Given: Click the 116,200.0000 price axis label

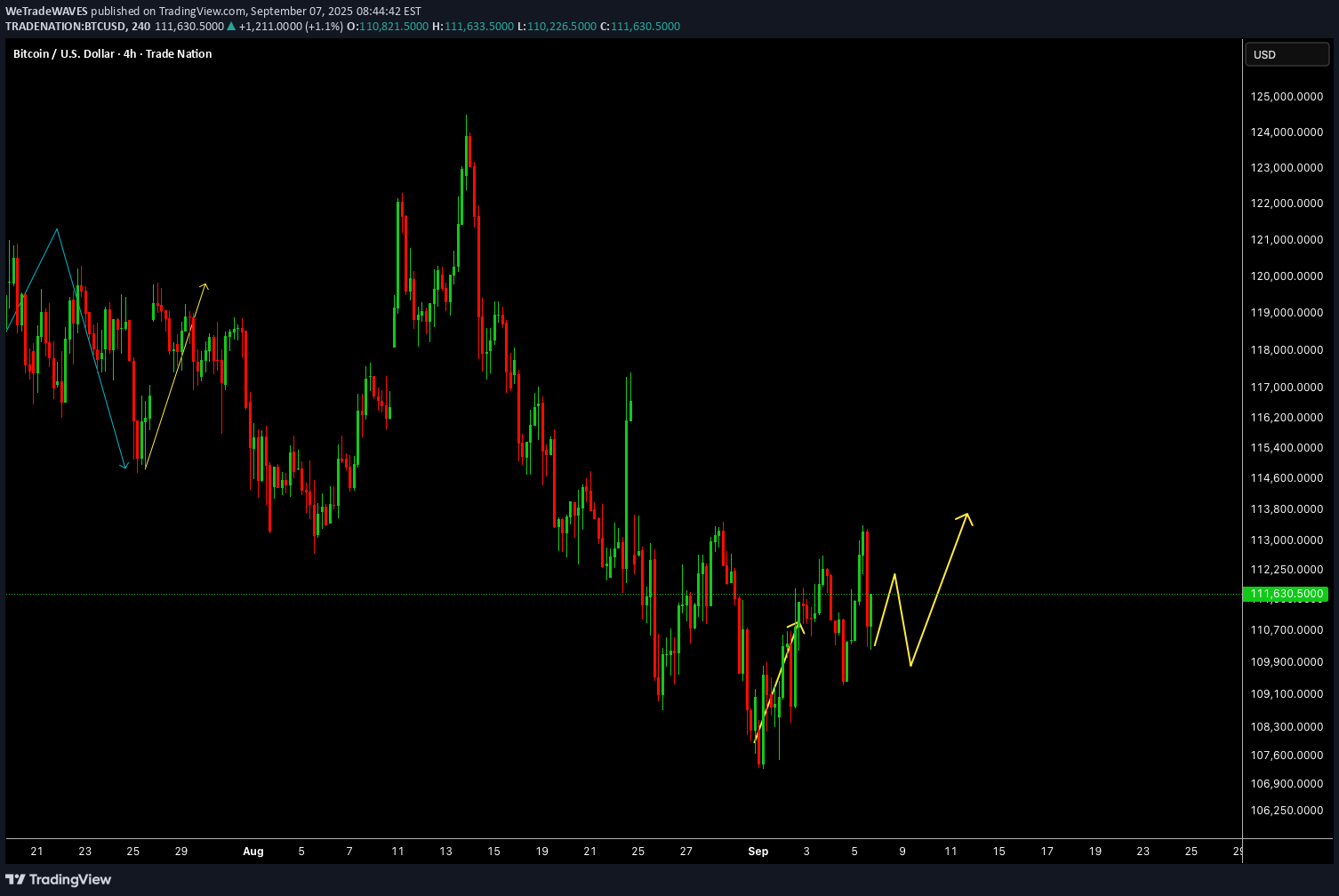Looking at the screenshot, I should tap(1287, 418).
